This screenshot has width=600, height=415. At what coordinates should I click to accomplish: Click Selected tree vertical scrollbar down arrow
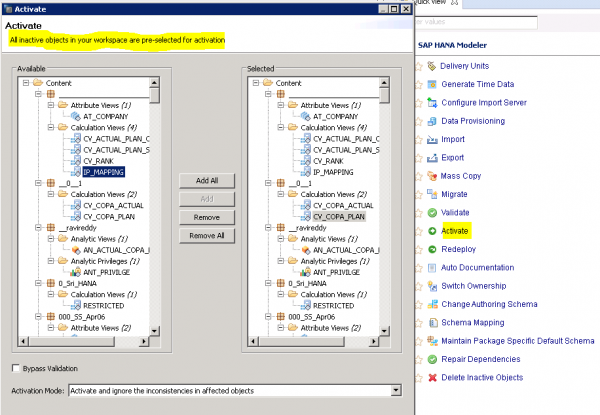coord(385,330)
